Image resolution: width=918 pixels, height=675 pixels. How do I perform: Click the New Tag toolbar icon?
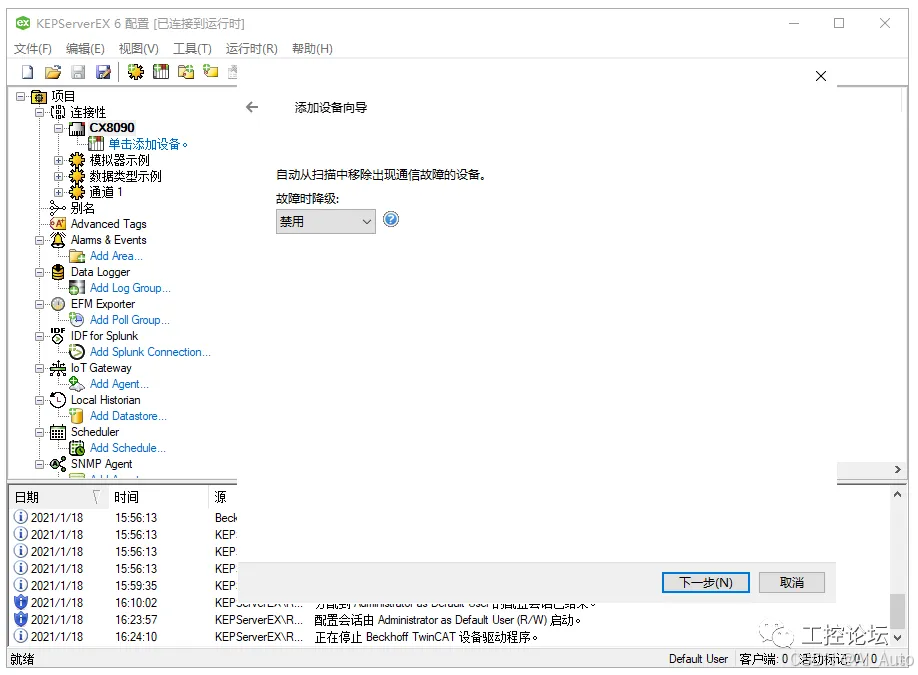(211, 72)
